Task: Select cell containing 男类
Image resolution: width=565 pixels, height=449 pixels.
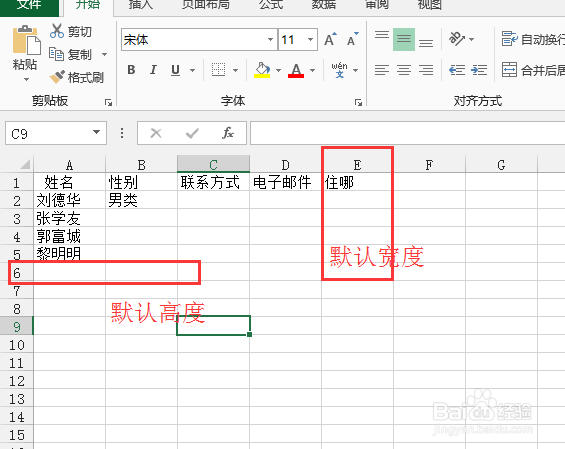Action: click(141, 200)
